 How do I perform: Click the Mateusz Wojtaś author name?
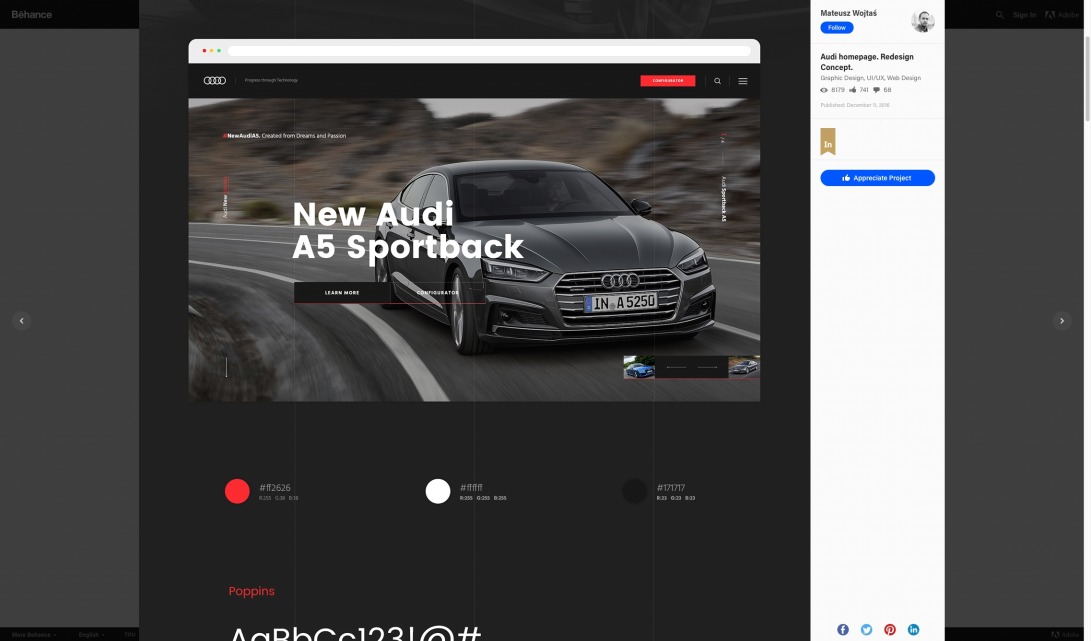[x=848, y=13]
